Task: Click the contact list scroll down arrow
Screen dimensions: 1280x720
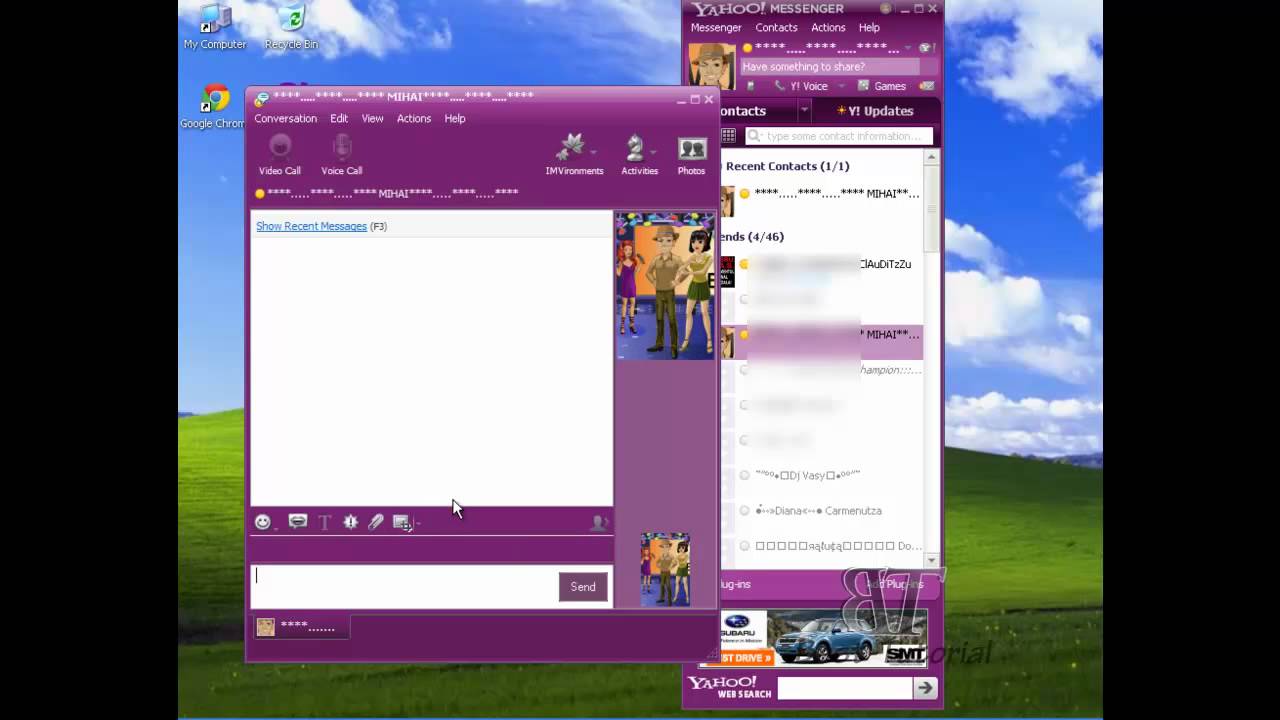Action: pos(931,561)
